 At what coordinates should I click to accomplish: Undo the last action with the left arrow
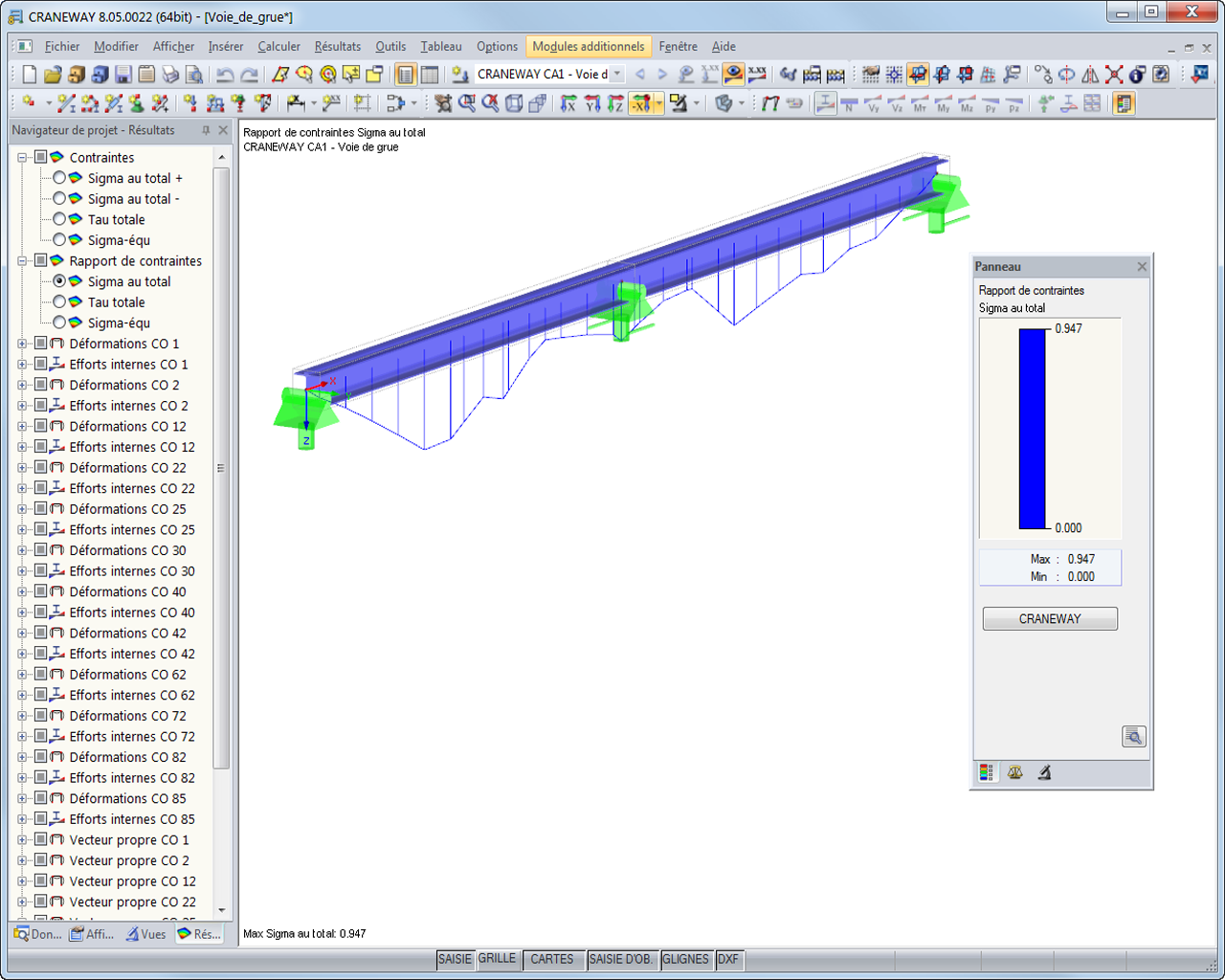point(225,75)
